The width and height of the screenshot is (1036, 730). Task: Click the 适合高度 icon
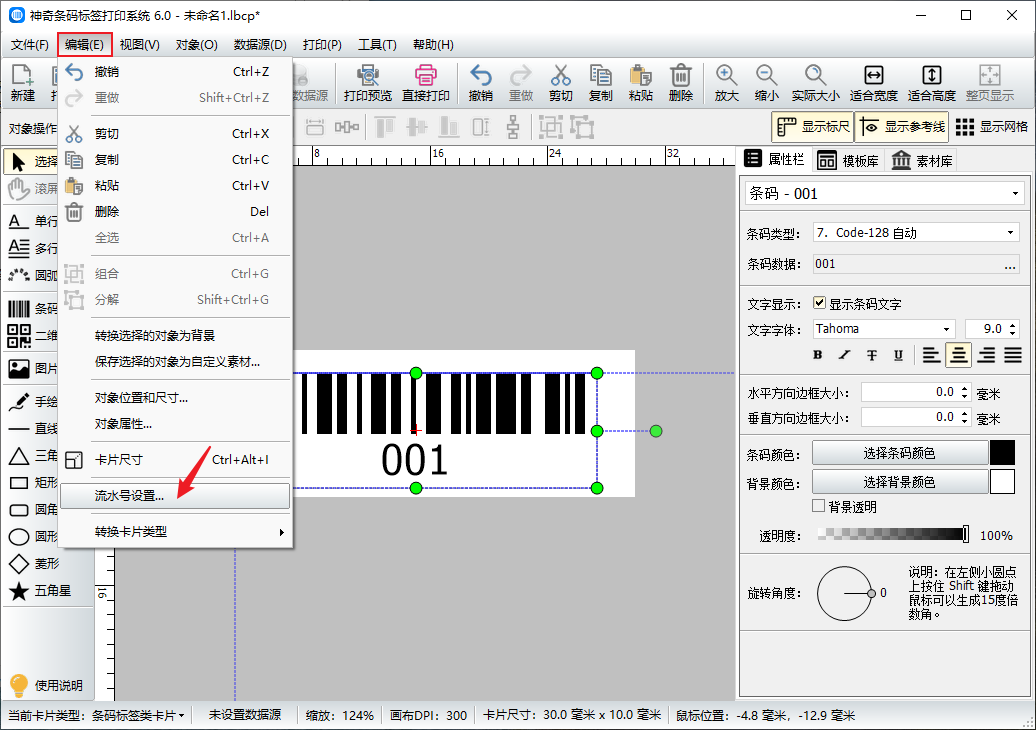[932, 83]
